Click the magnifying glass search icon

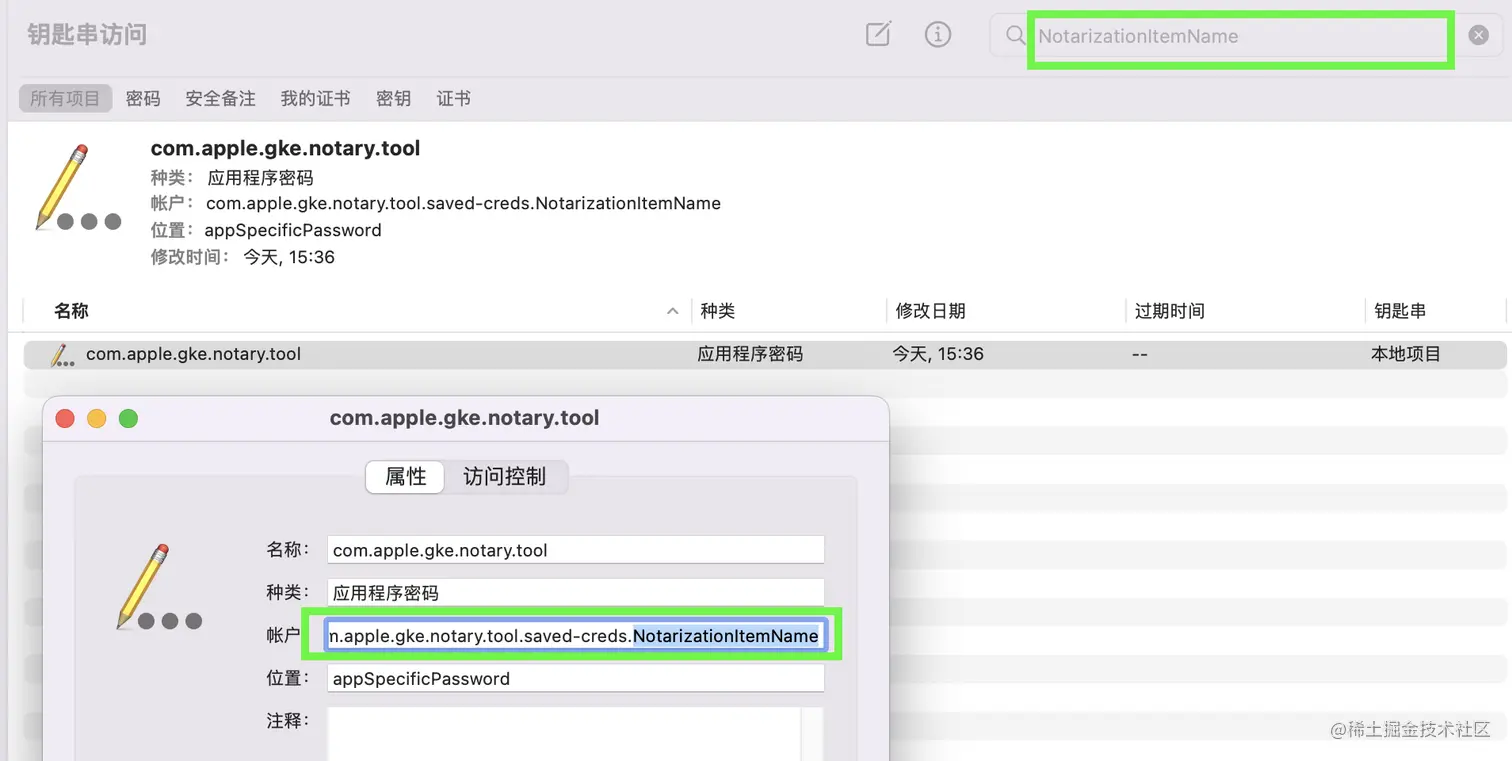click(x=1013, y=36)
